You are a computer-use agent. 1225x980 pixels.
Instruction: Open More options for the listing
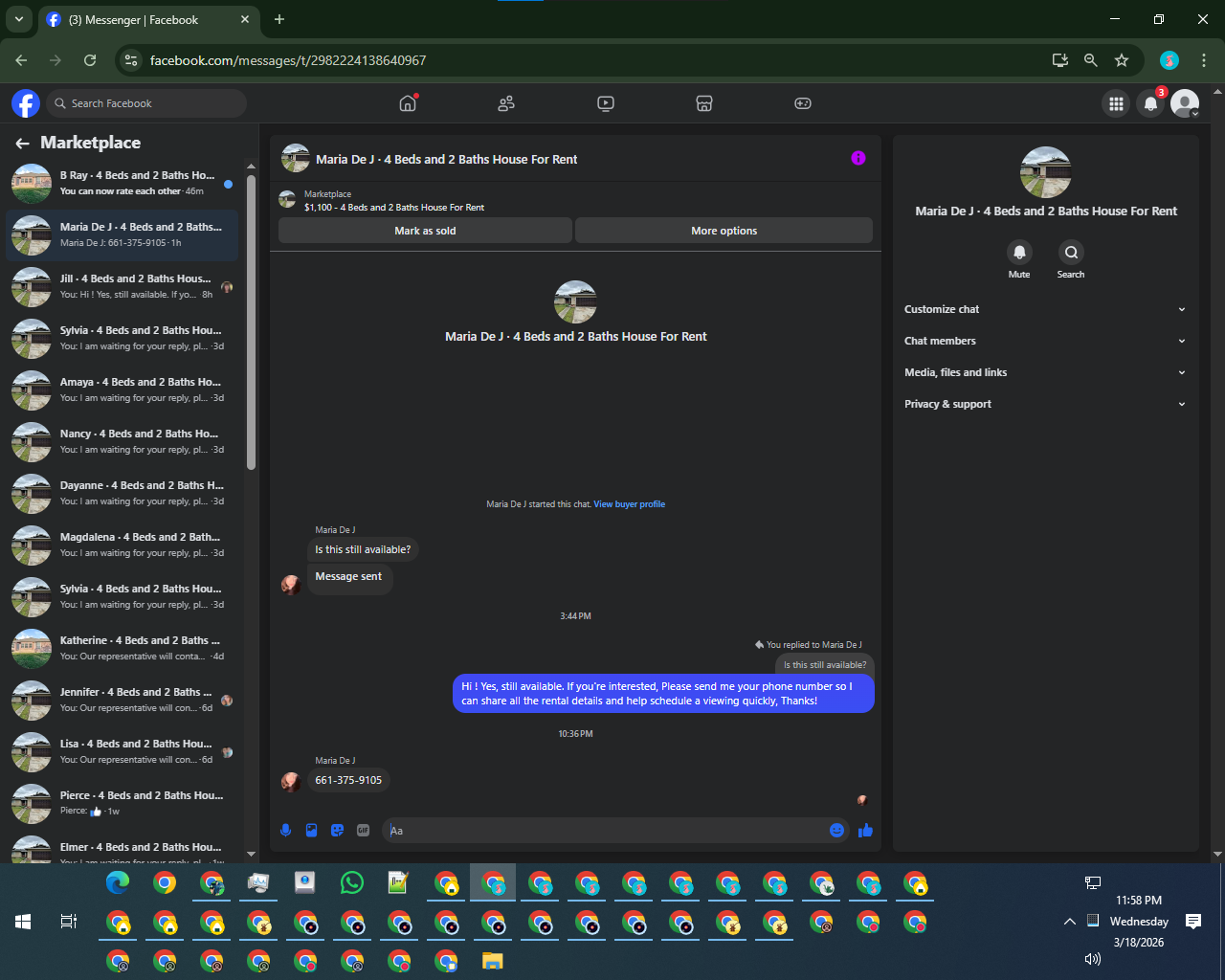(x=724, y=231)
